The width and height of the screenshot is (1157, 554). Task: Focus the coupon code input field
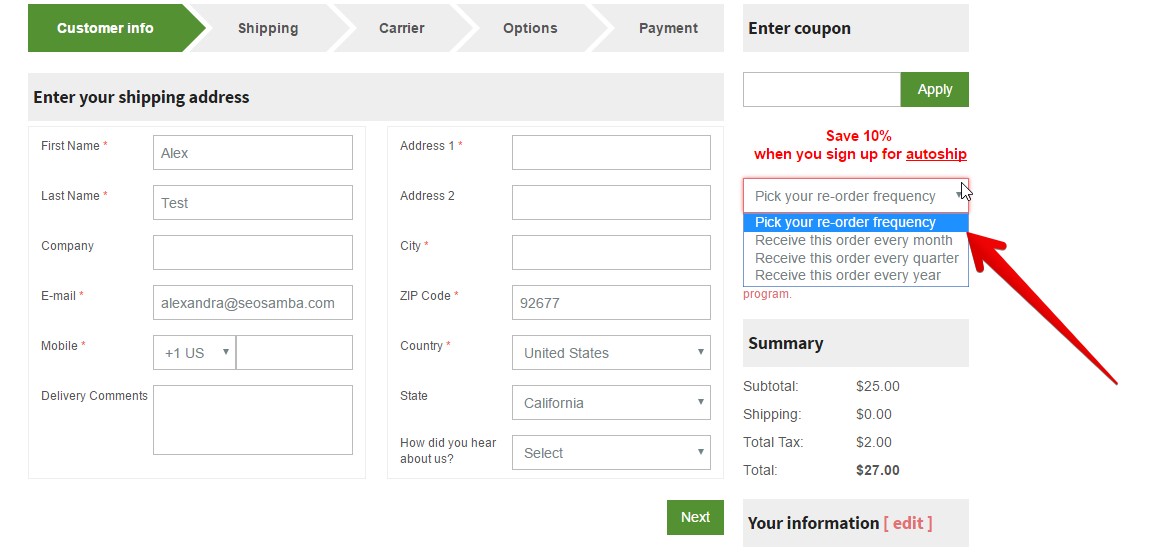coord(822,89)
